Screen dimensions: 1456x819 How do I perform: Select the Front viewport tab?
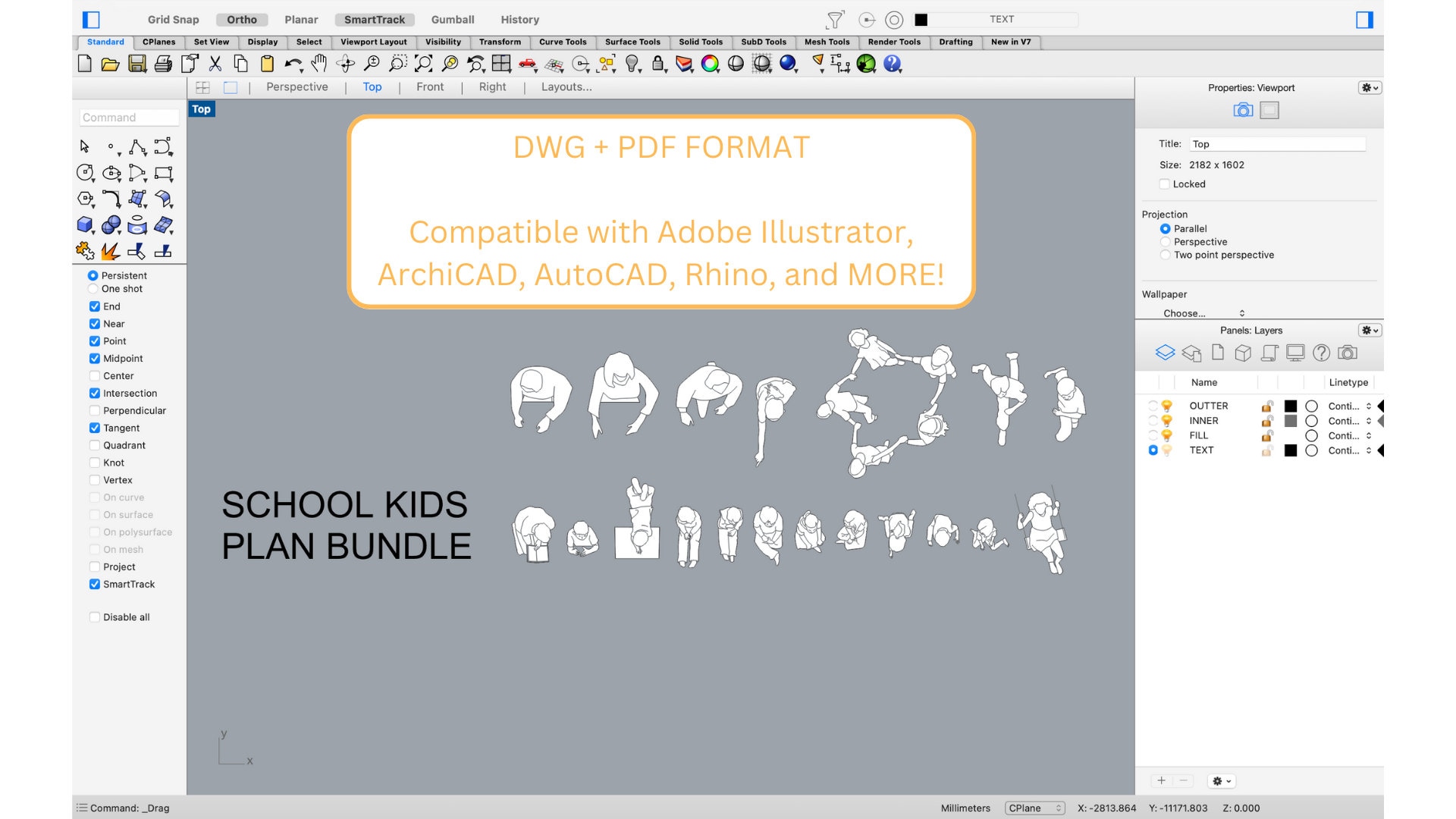point(430,86)
